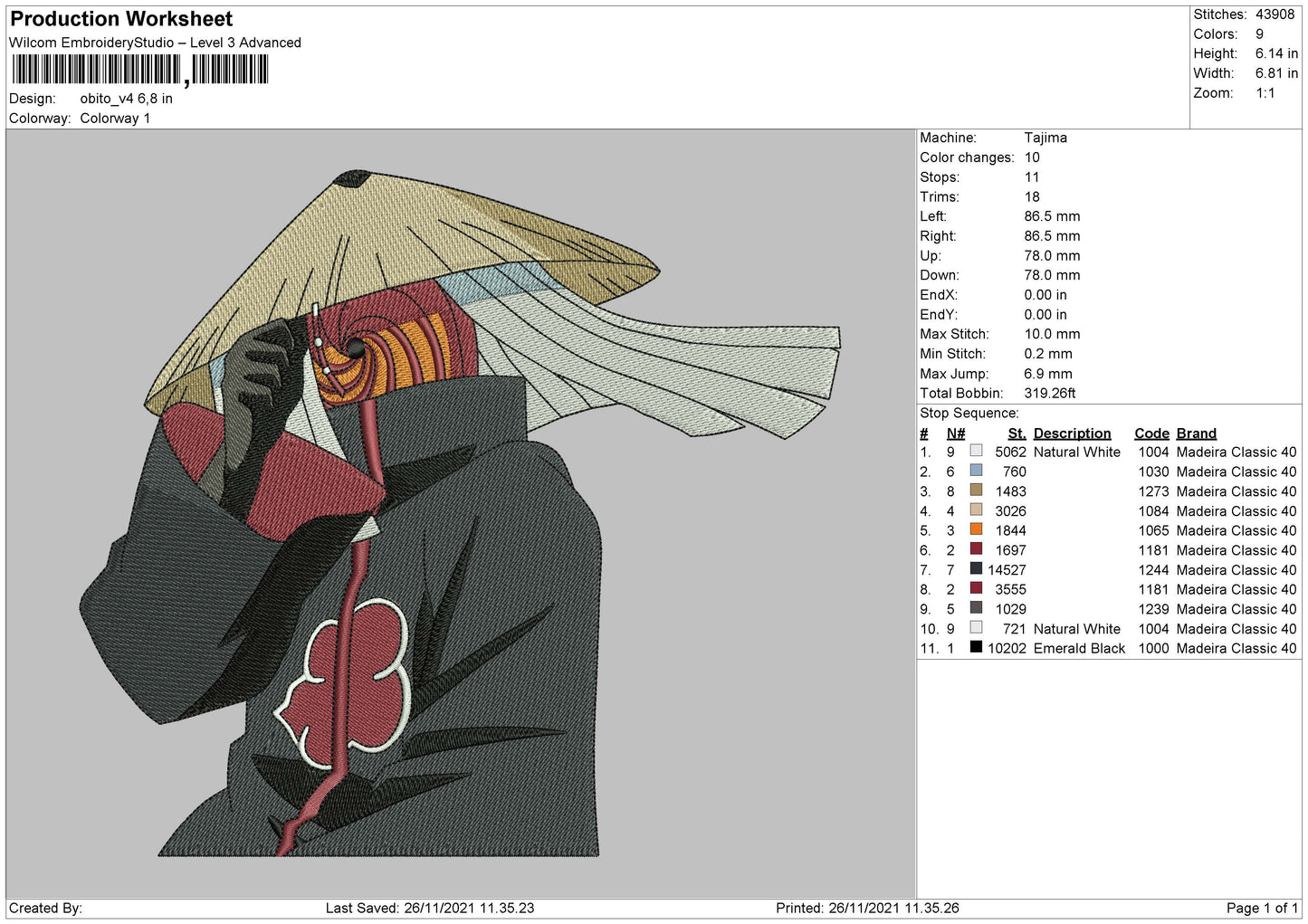Select stitch count '3026' in stop 4
Viewport: 1308px width, 924px height.
pyautogui.click(x=1010, y=511)
